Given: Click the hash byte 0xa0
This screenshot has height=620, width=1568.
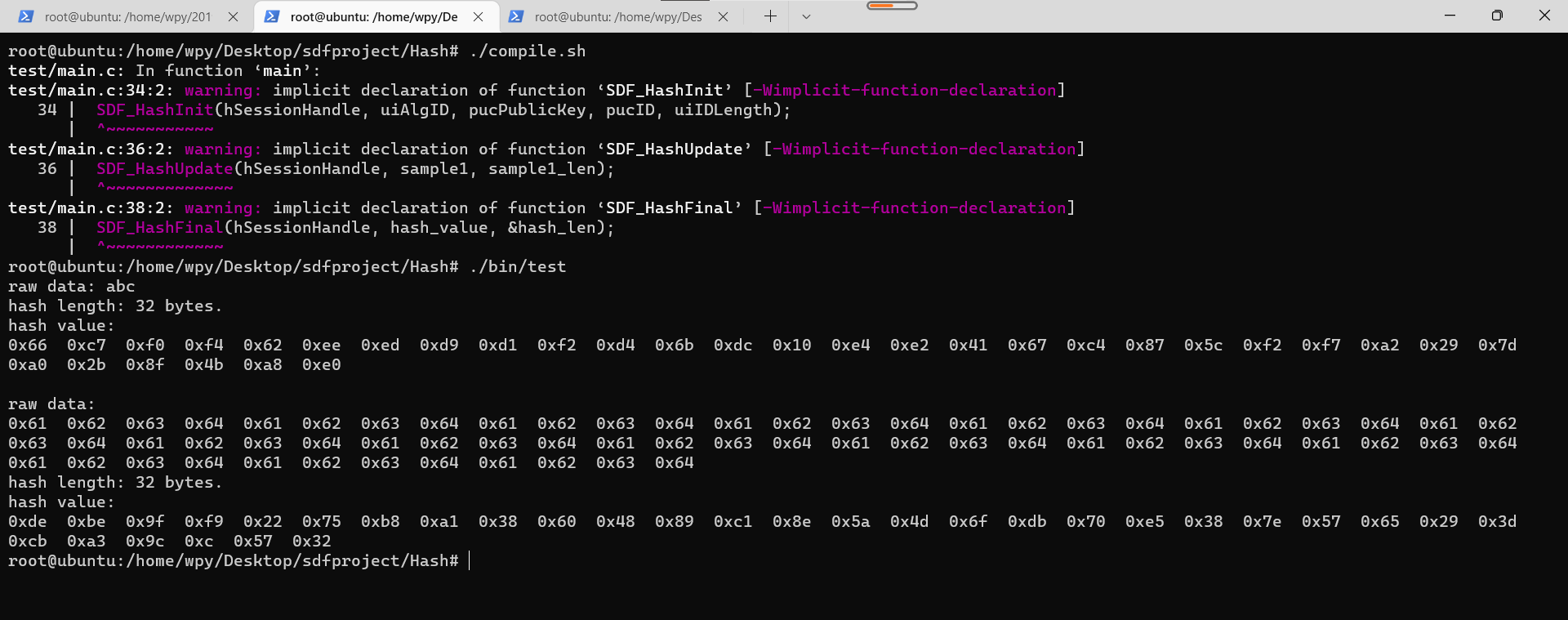Looking at the screenshot, I should point(28,364).
